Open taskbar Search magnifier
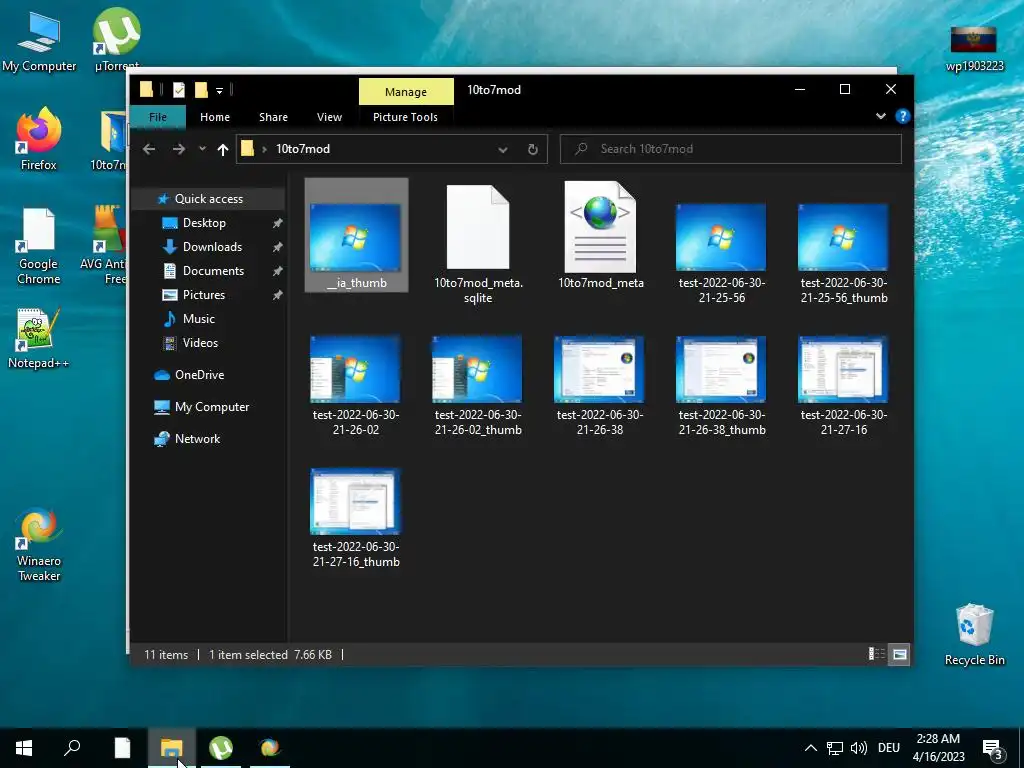 [72, 747]
